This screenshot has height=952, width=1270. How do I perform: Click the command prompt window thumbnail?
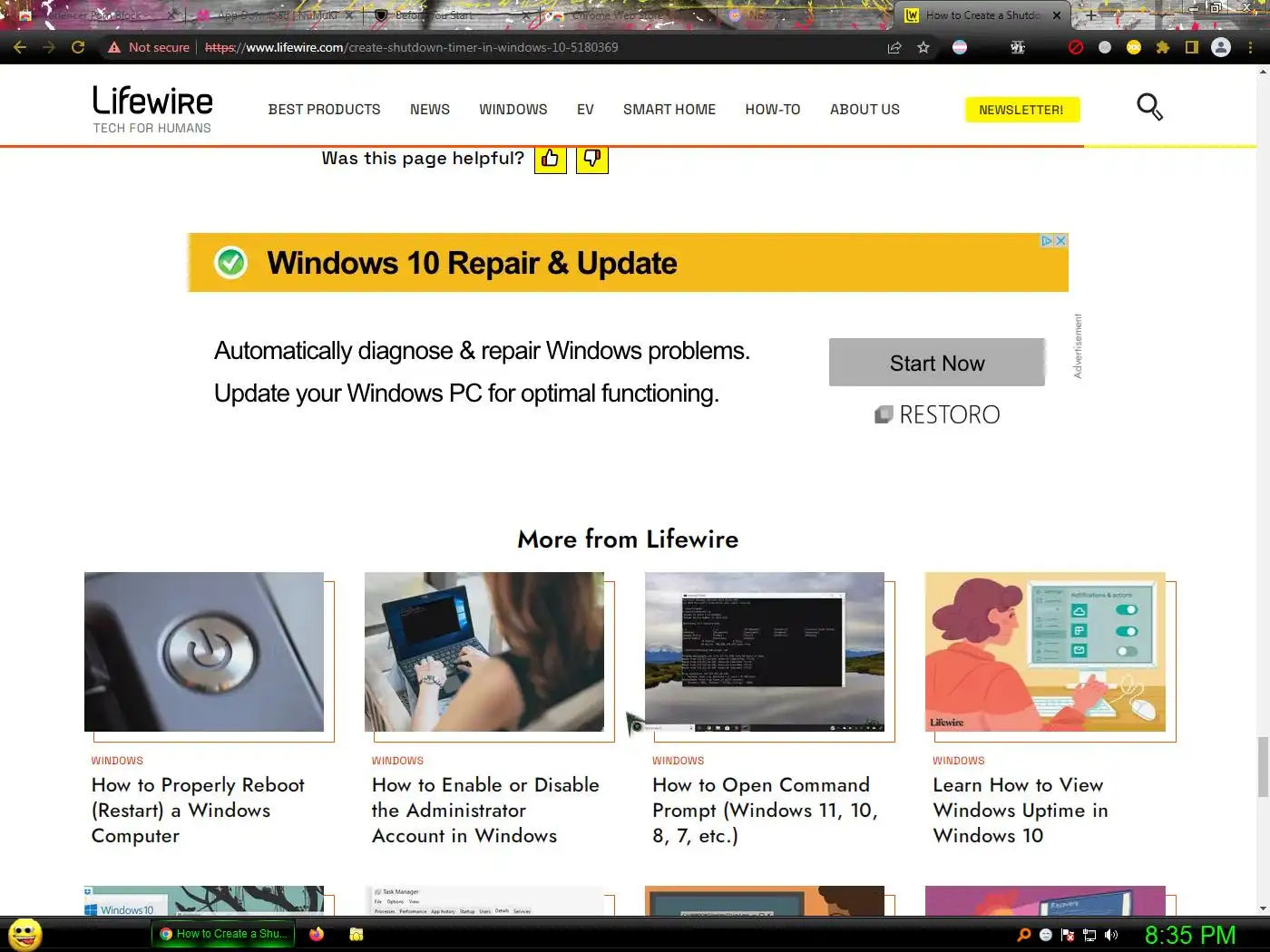pos(765,652)
